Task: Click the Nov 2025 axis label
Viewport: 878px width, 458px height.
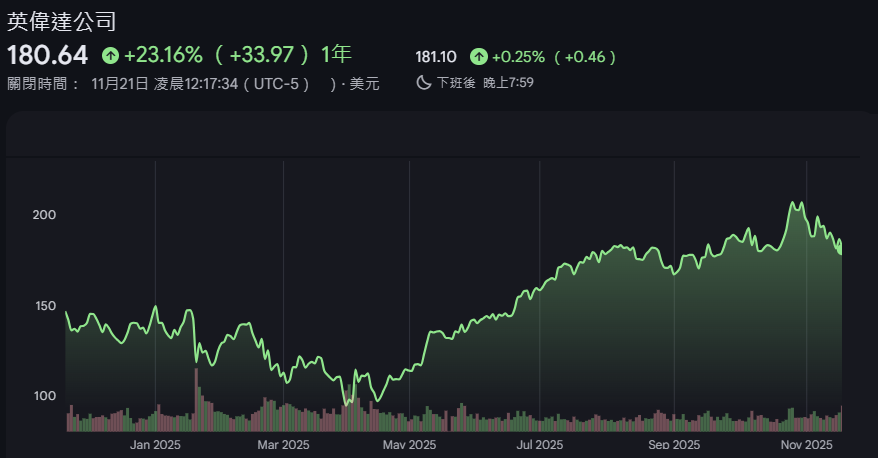Action: point(806,444)
